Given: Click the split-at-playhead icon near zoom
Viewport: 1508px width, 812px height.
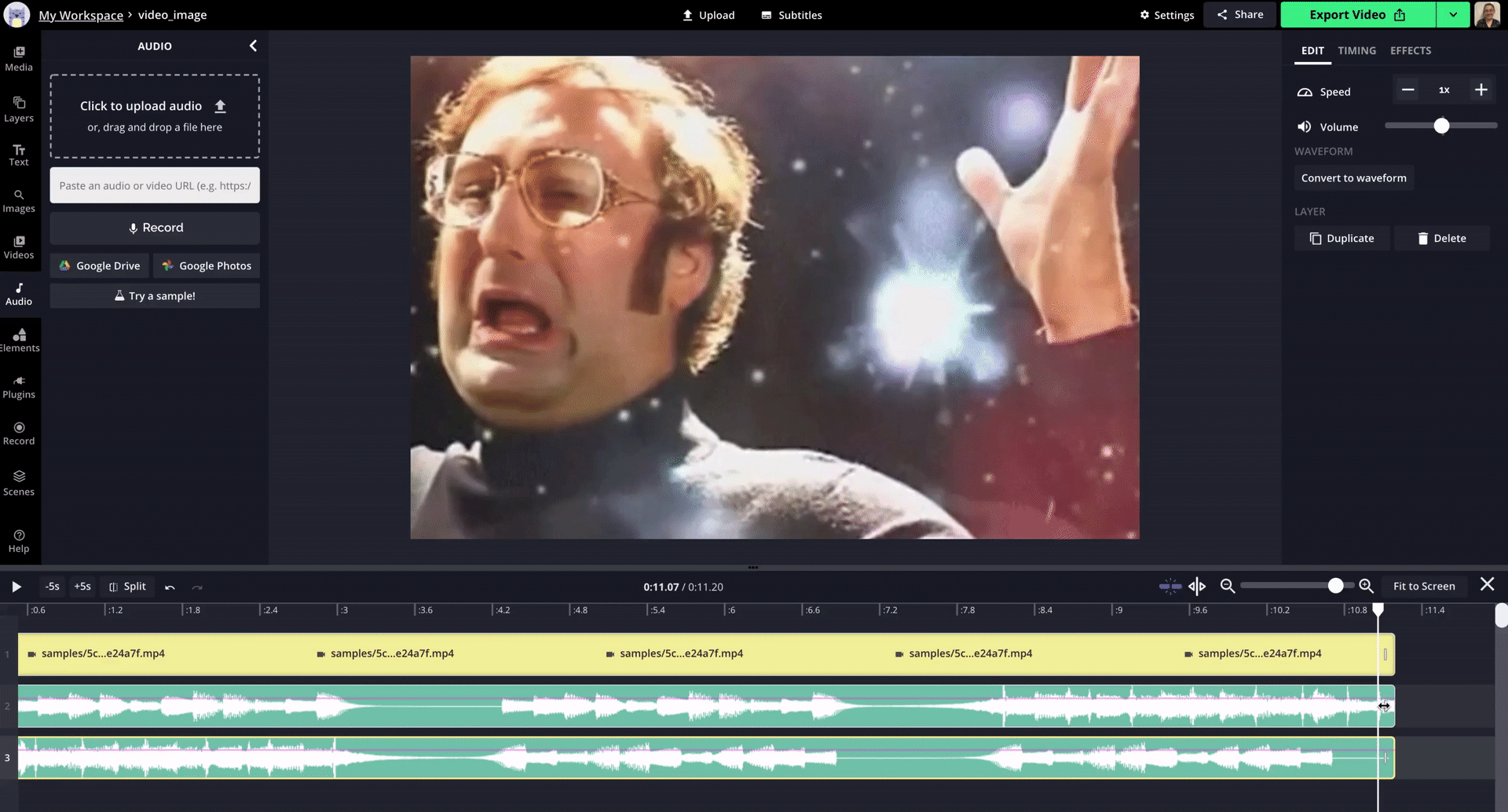Looking at the screenshot, I should pyautogui.click(x=1197, y=586).
